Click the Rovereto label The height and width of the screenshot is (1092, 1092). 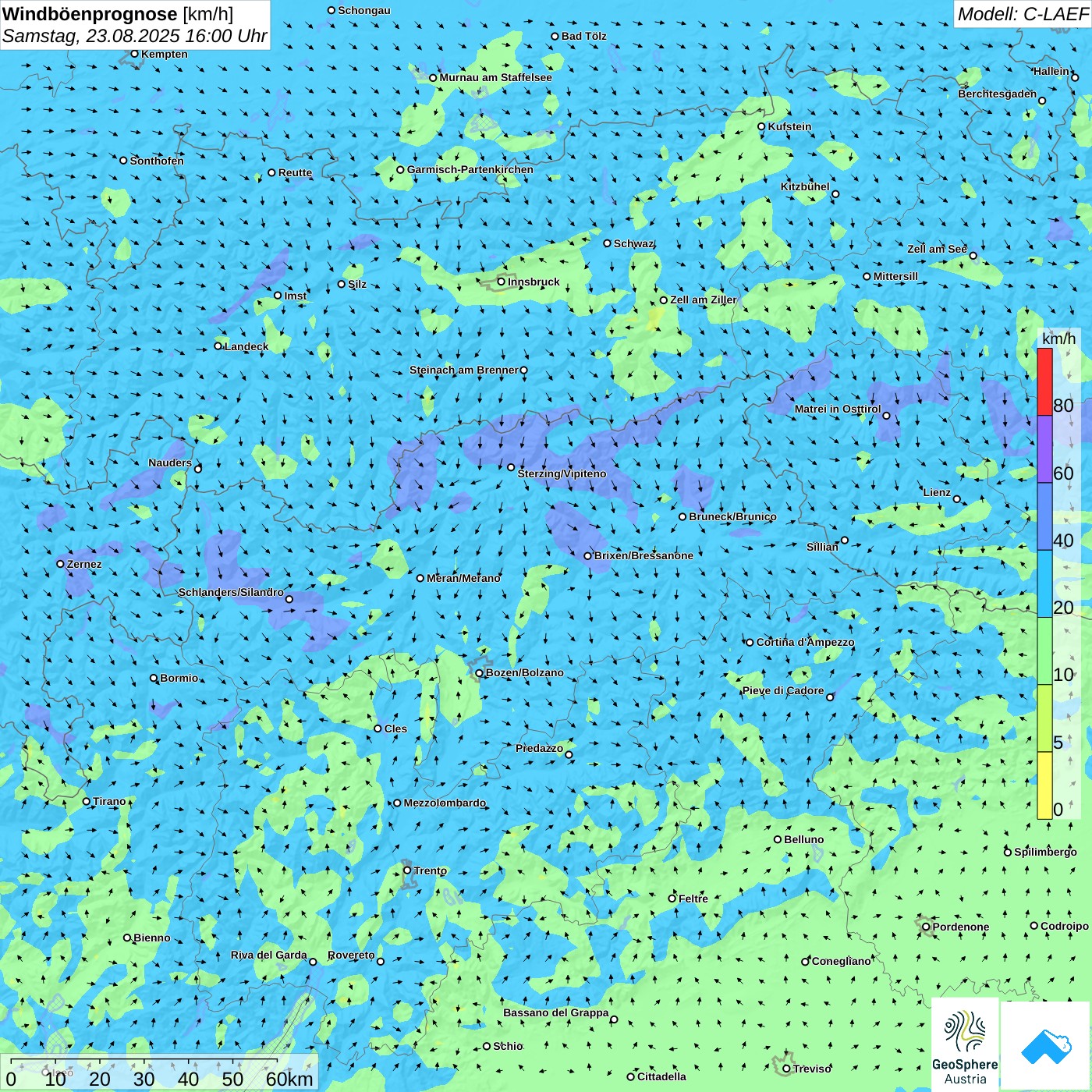tap(351, 955)
